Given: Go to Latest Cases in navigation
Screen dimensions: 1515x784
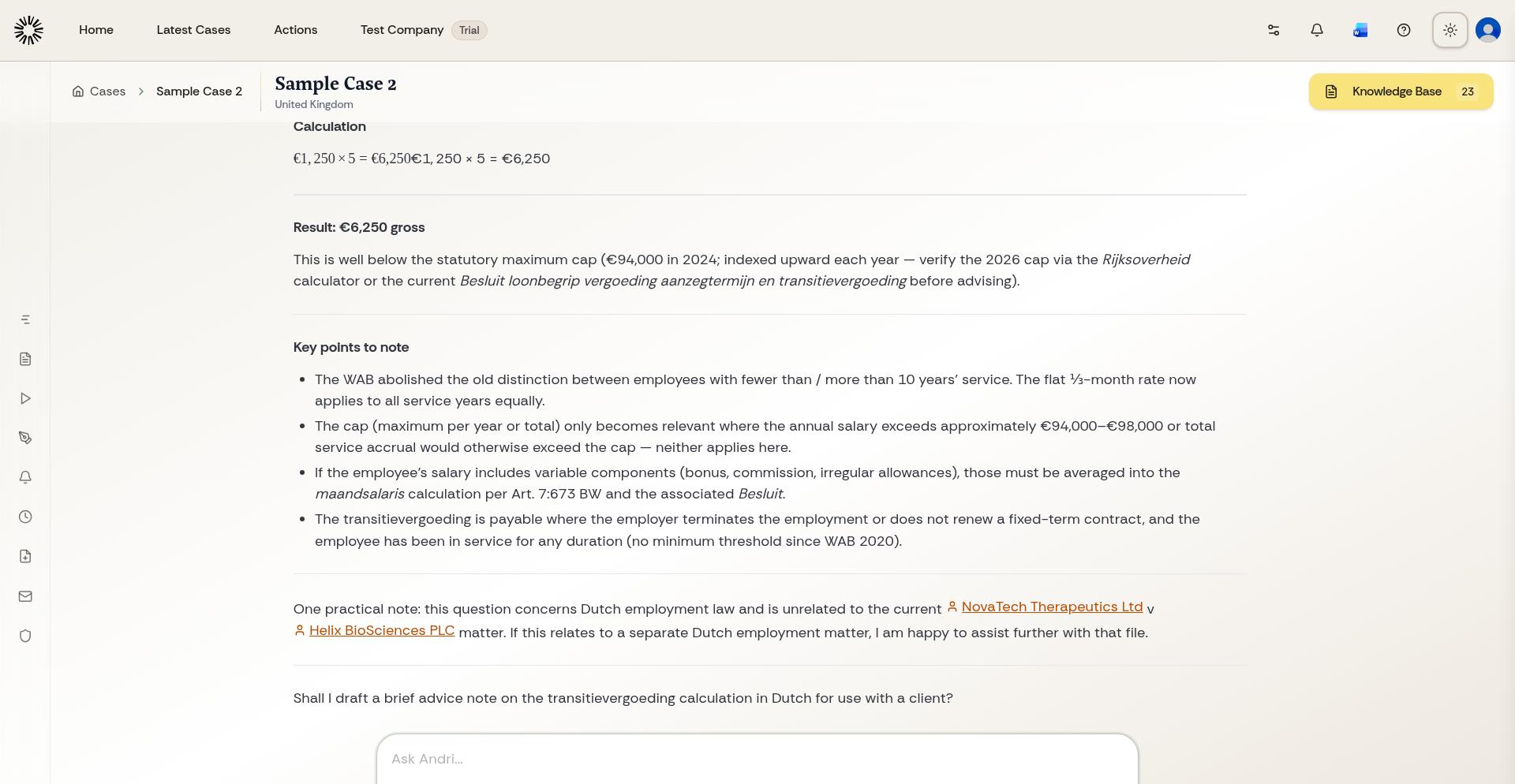Looking at the screenshot, I should (x=193, y=30).
